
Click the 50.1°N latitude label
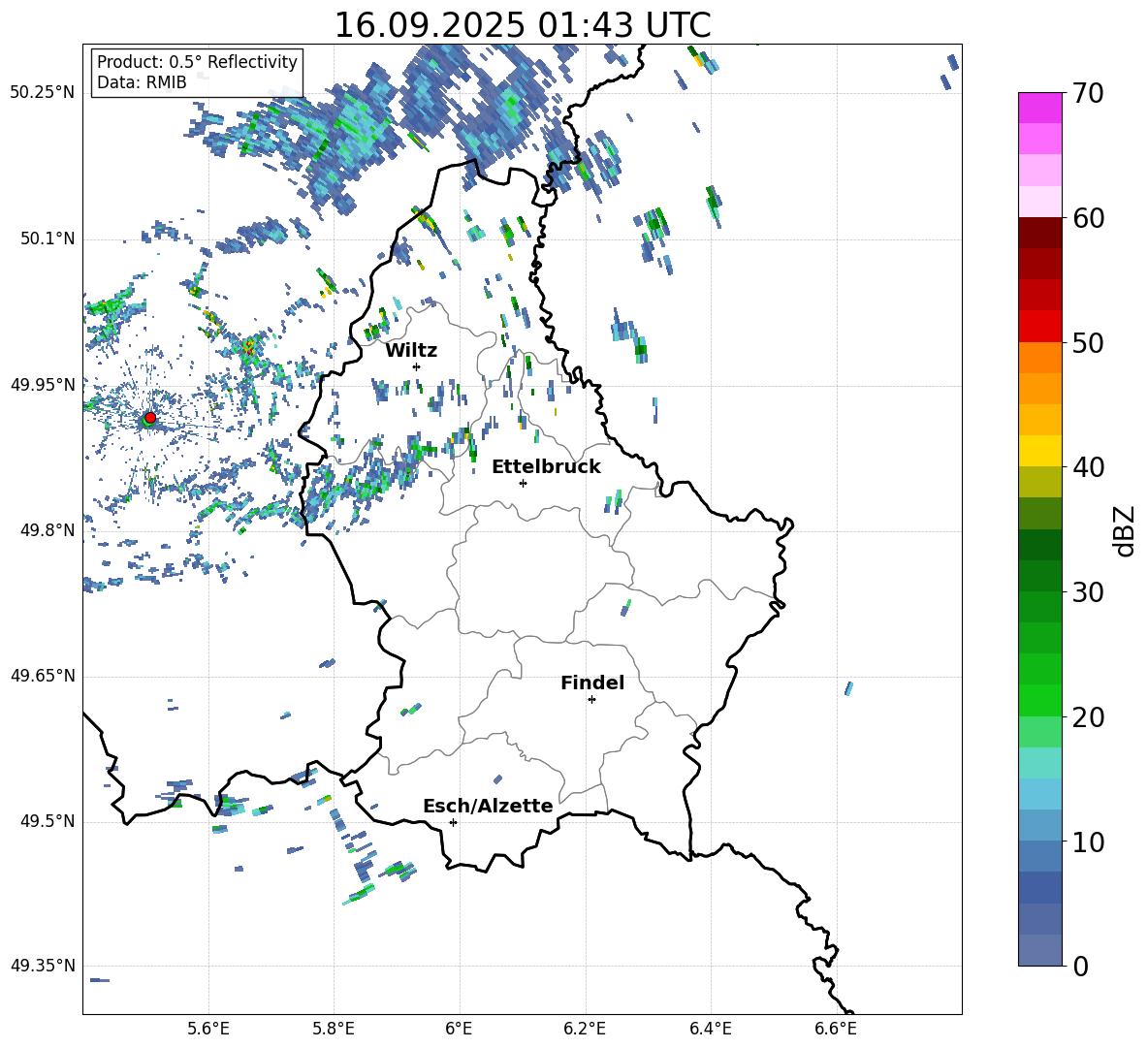47,238
